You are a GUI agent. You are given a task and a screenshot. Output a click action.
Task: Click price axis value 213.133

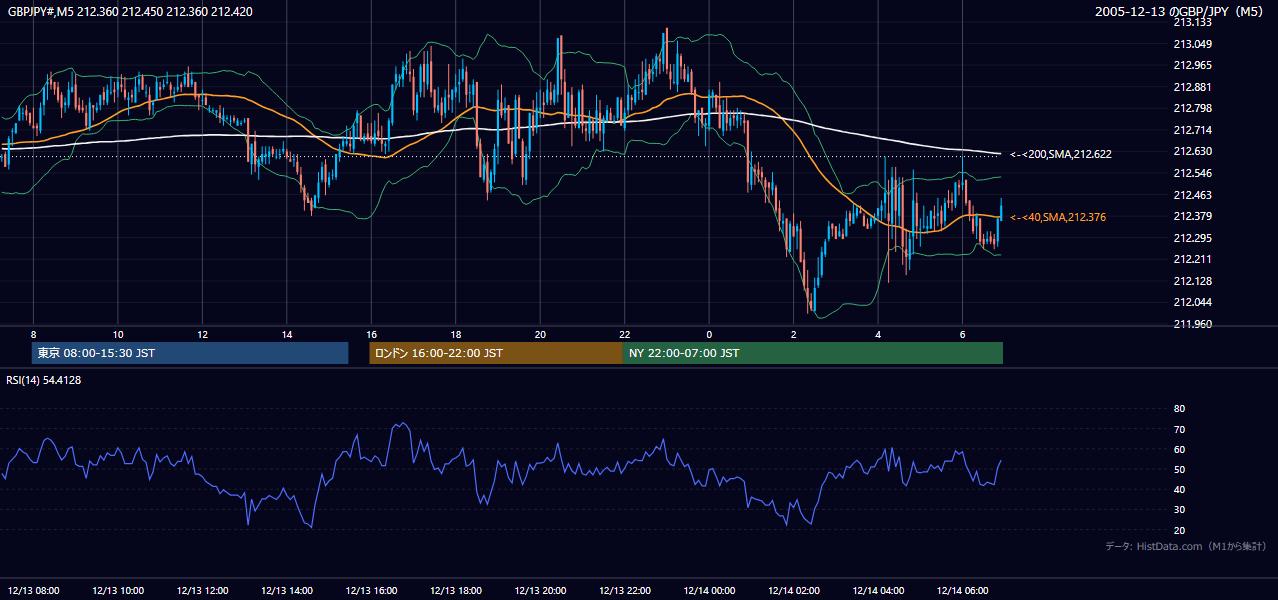coord(1193,22)
